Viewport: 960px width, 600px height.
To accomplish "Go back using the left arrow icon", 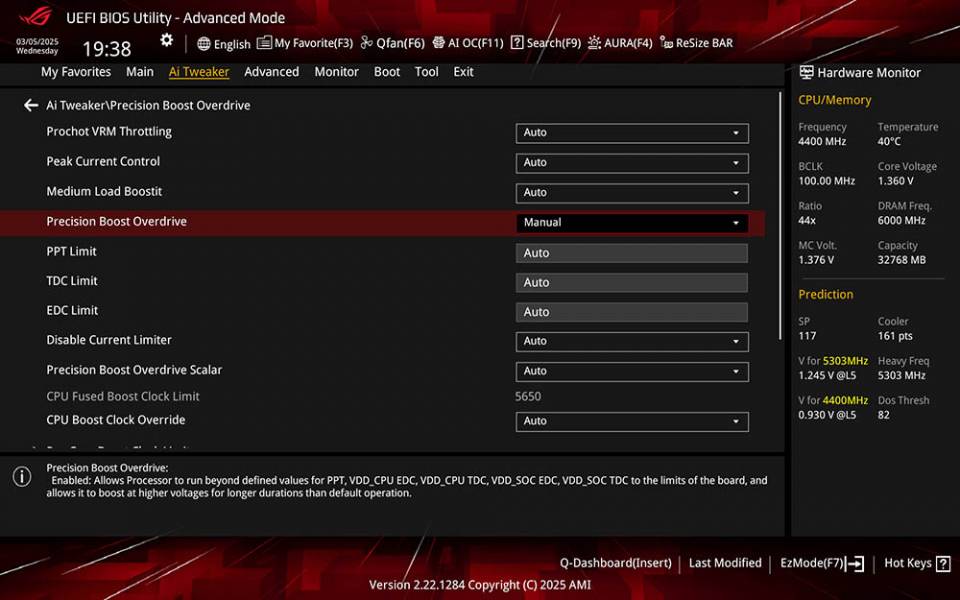I will [x=31, y=105].
